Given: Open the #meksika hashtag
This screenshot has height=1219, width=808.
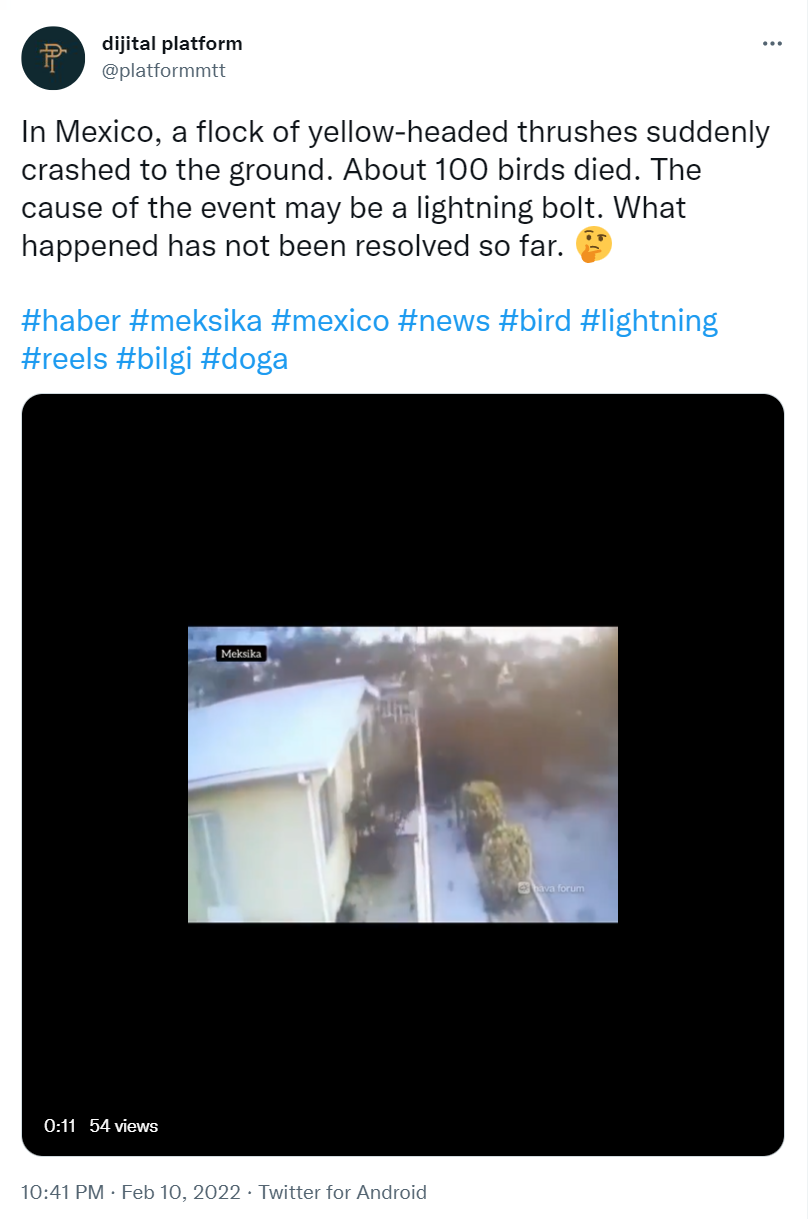Looking at the screenshot, I should click(x=196, y=321).
